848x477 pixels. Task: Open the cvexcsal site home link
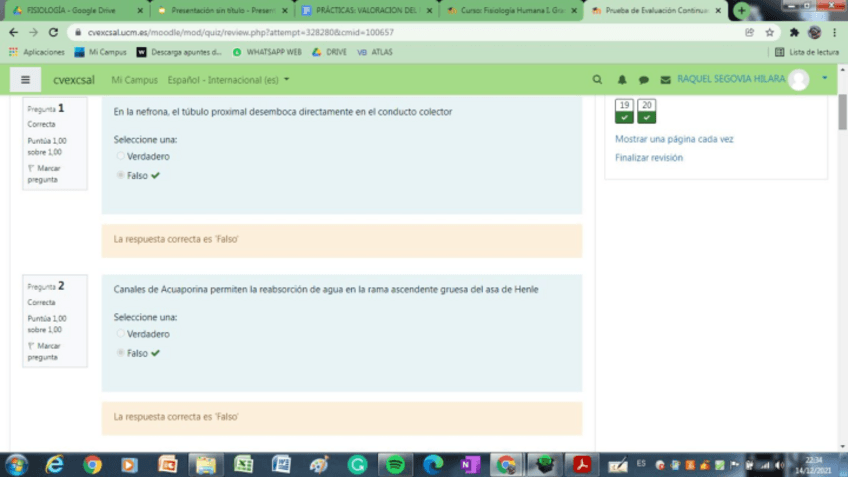74,80
